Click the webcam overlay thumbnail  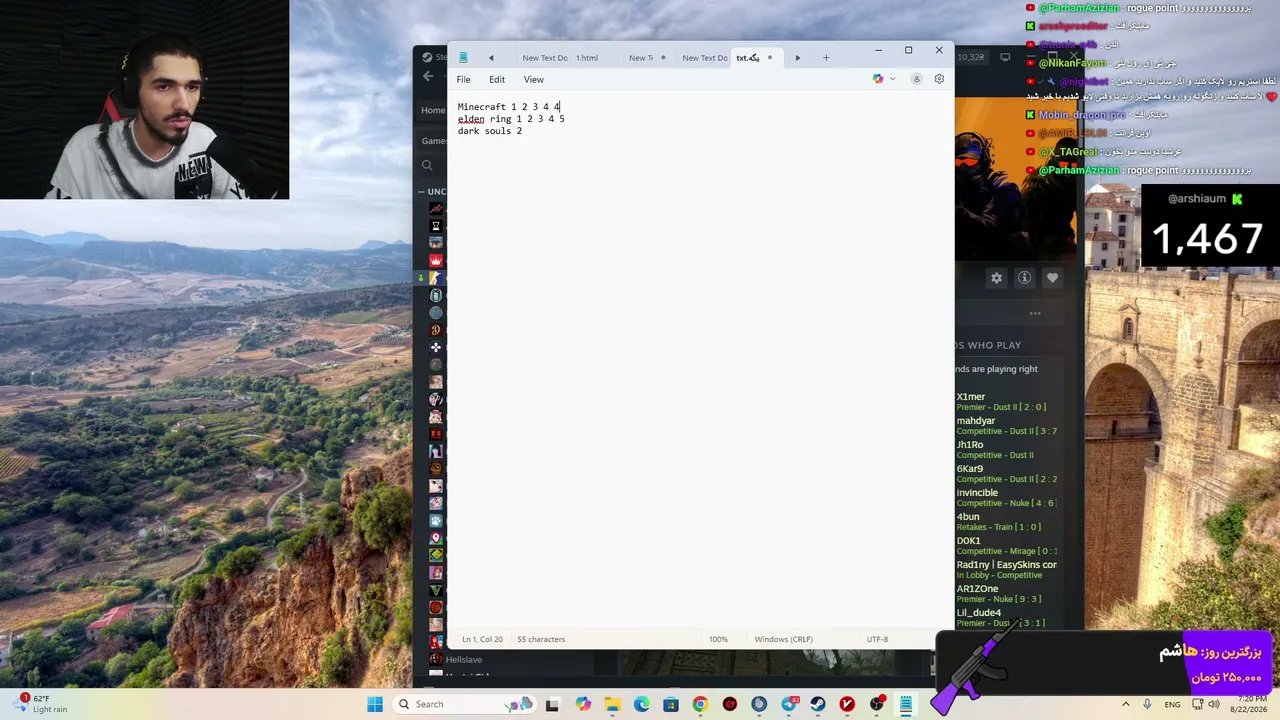[144, 100]
